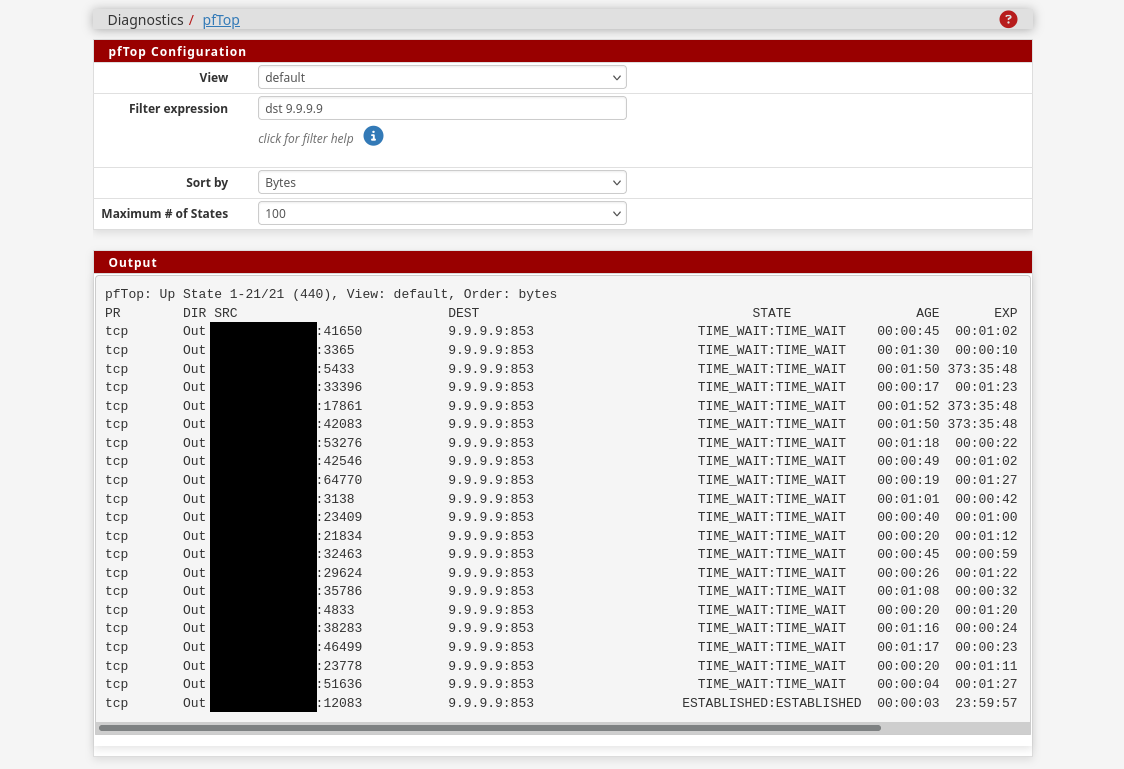
Task: Click the Maximum # of States label
Action: 165,214
